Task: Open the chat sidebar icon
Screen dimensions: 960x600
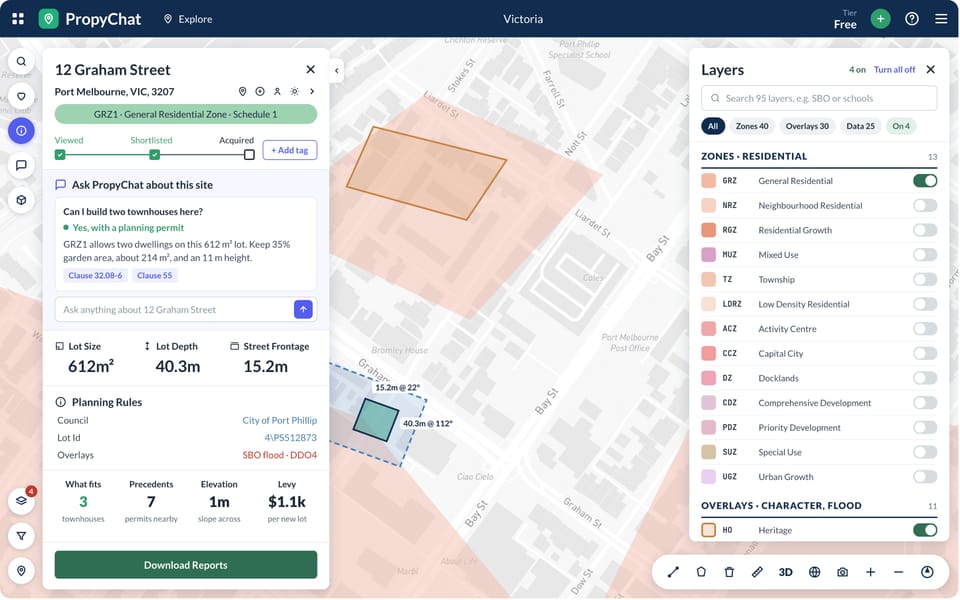Action: tap(21, 165)
